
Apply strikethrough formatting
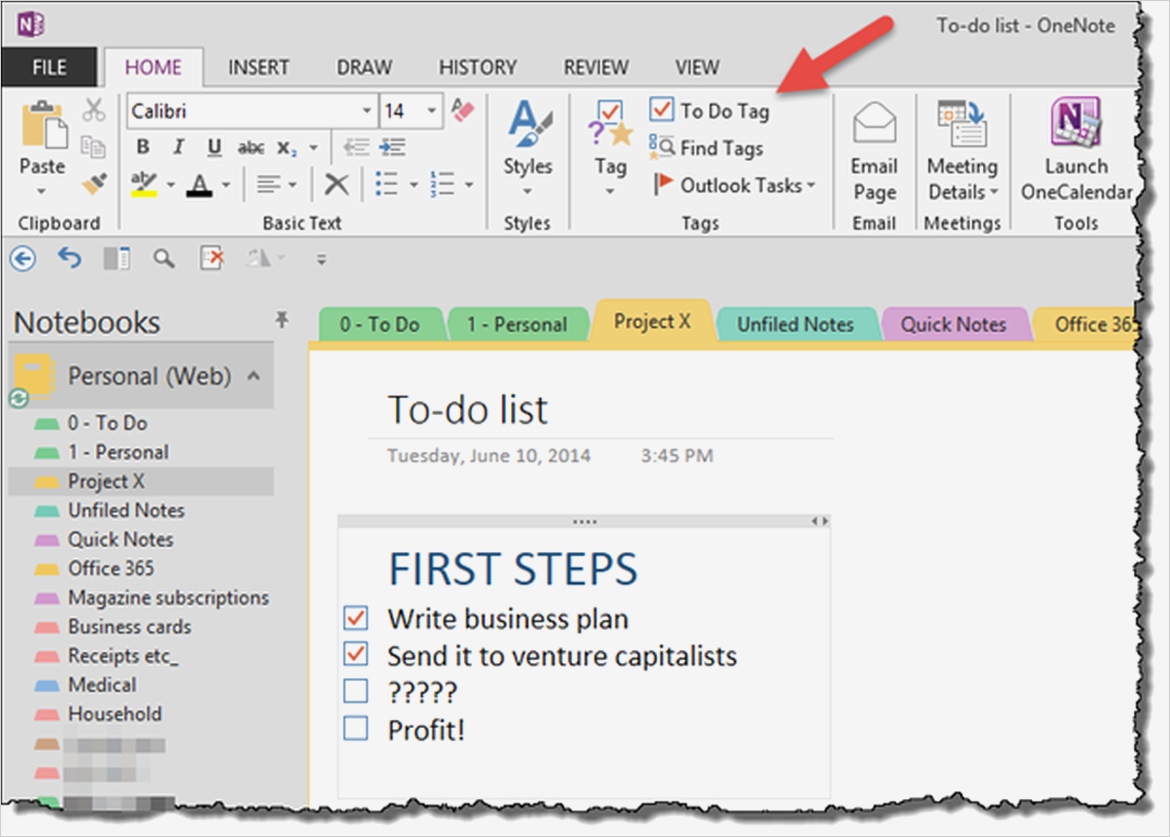tap(251, 148)
